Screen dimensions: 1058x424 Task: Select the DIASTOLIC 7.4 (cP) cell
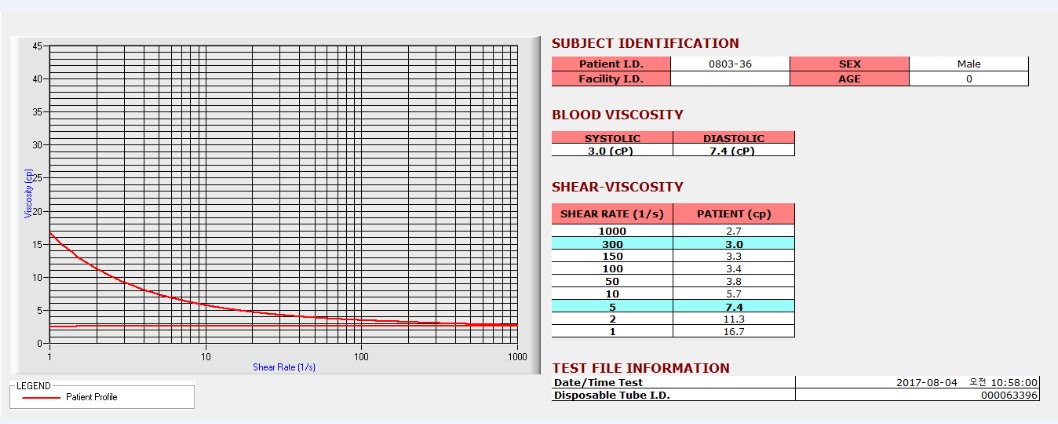(734, 151)
